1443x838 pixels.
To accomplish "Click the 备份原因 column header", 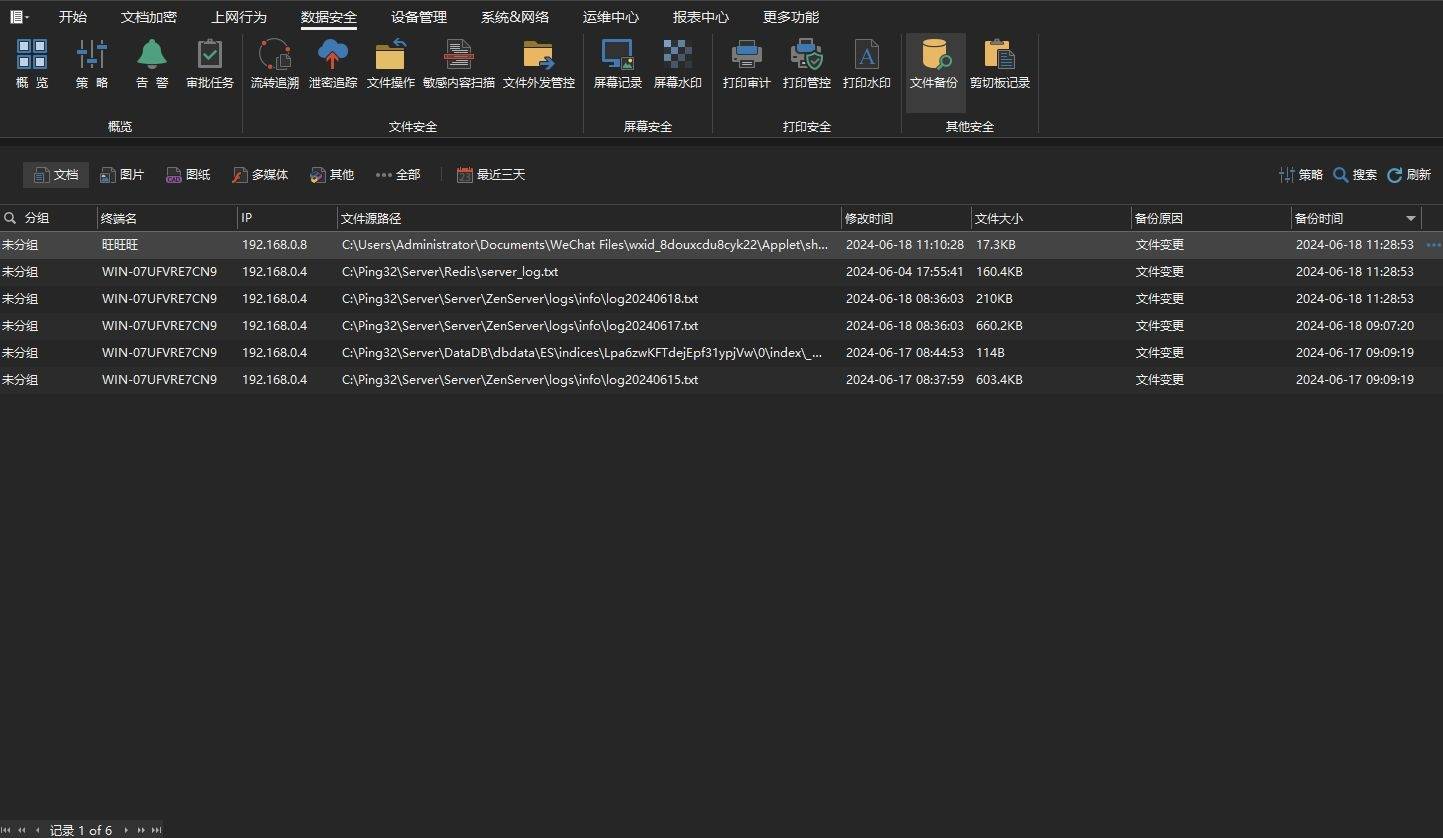I will pos(1211,218).
